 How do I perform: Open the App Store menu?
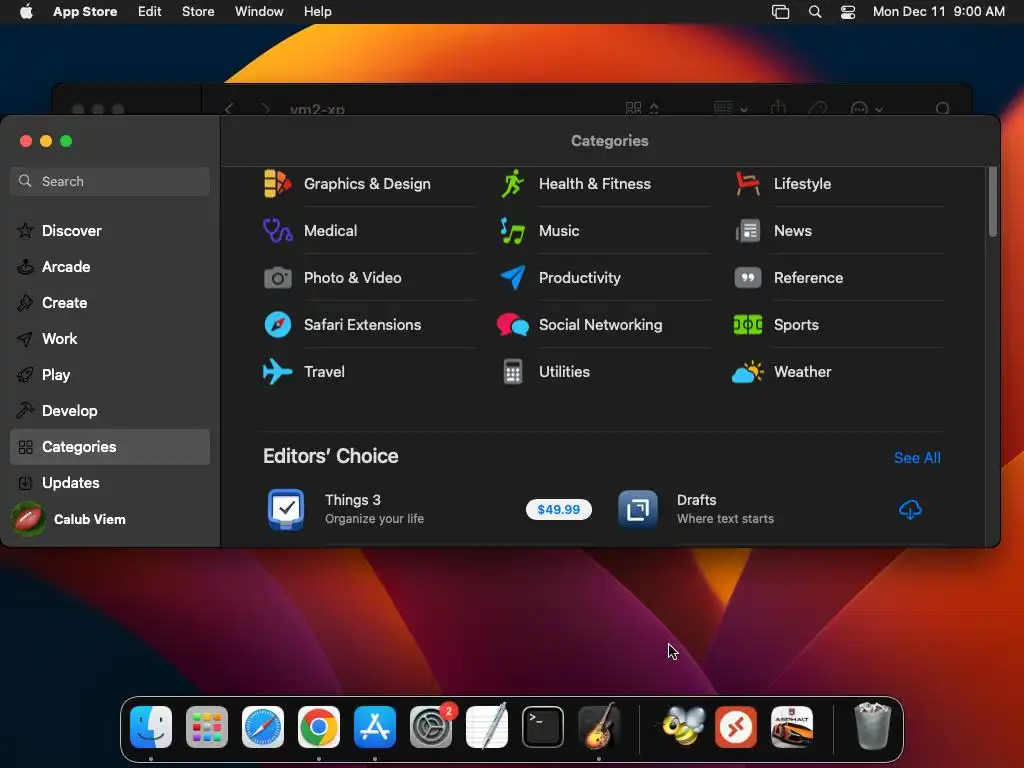85,12
